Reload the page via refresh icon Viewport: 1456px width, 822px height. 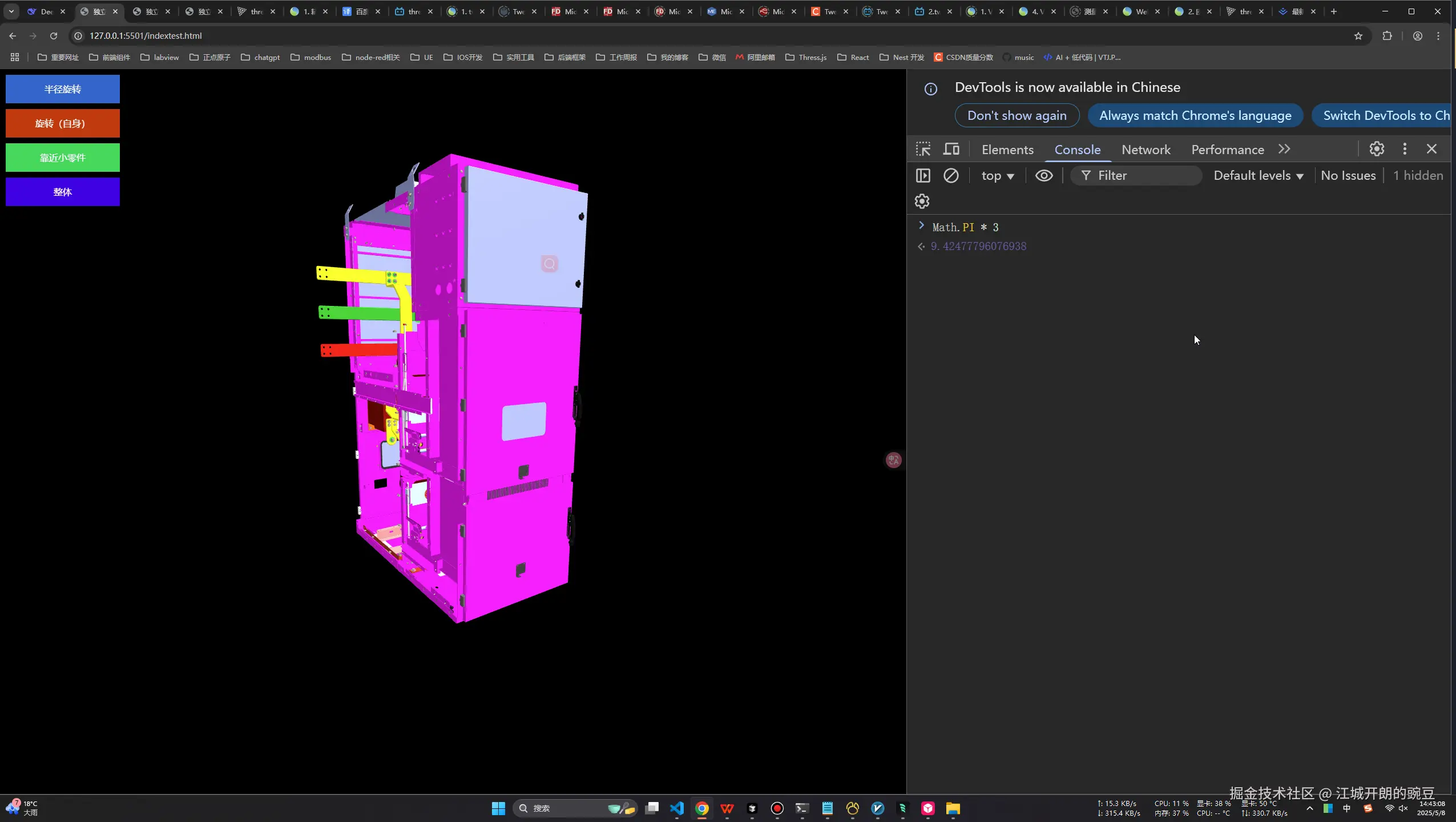click(54, 36)
